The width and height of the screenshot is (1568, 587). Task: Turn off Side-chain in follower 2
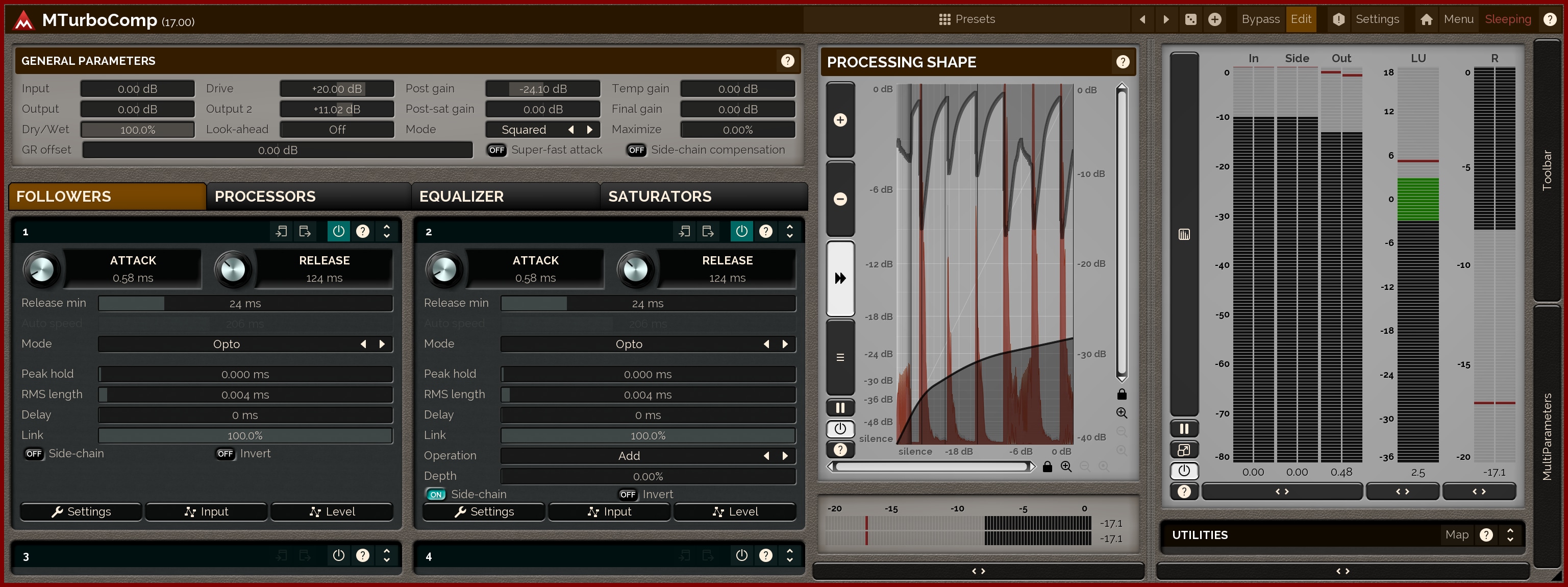[436, 495]
